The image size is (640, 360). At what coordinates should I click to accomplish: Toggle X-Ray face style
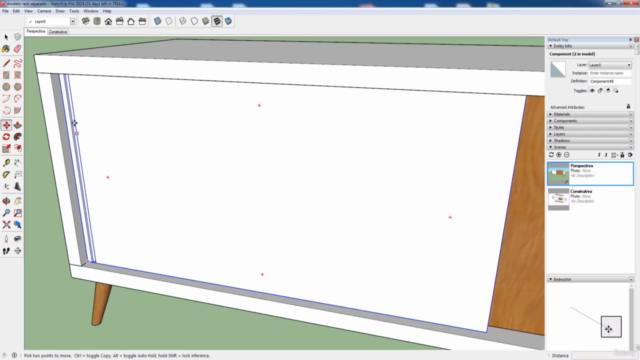[x=158, y=21]
